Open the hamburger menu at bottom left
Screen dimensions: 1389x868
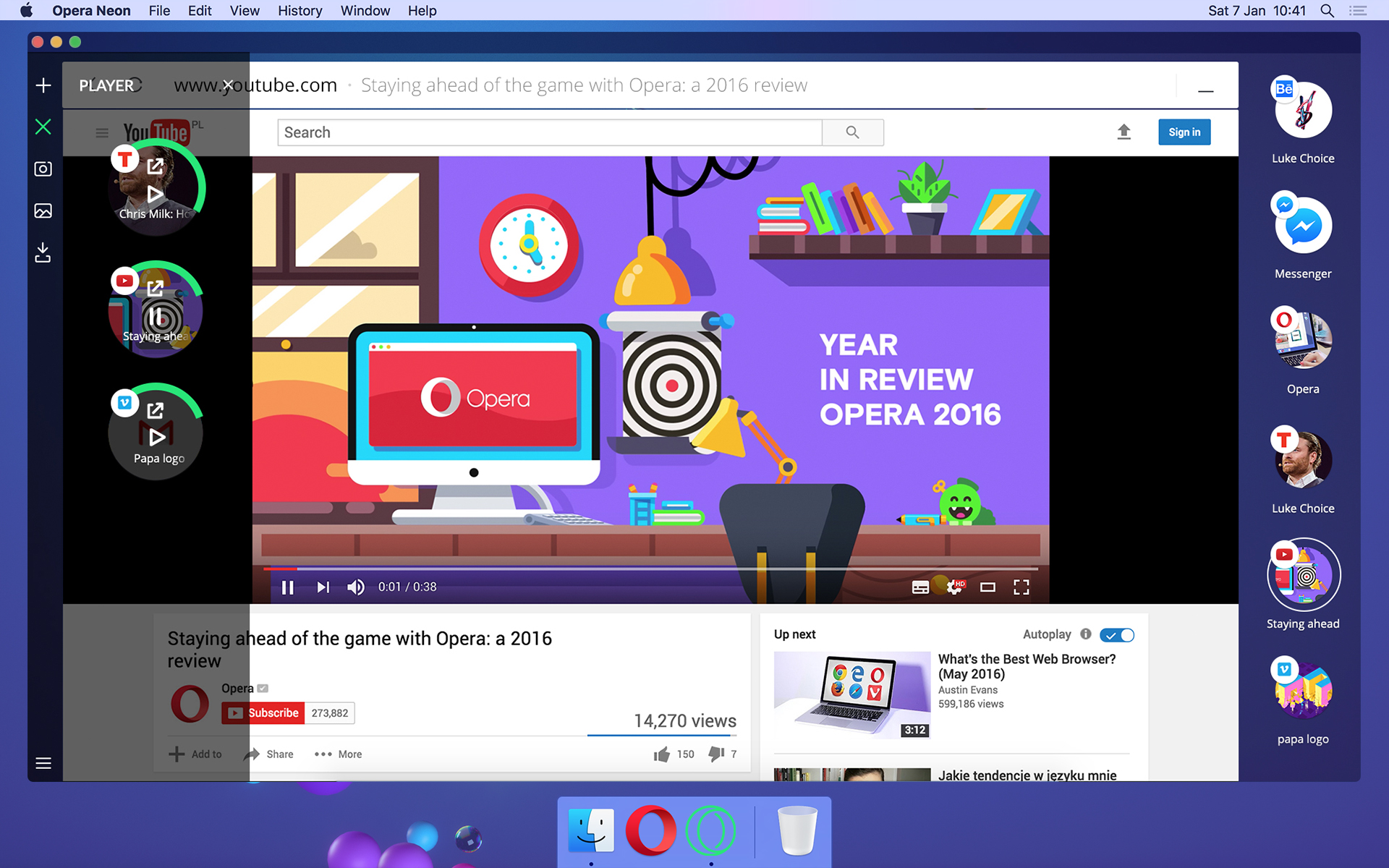pos(43,763)
